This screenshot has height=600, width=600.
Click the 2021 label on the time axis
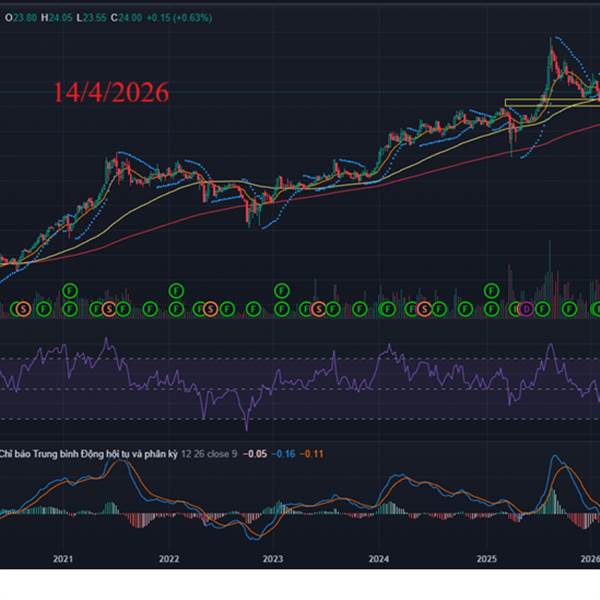tap(63, 559)
